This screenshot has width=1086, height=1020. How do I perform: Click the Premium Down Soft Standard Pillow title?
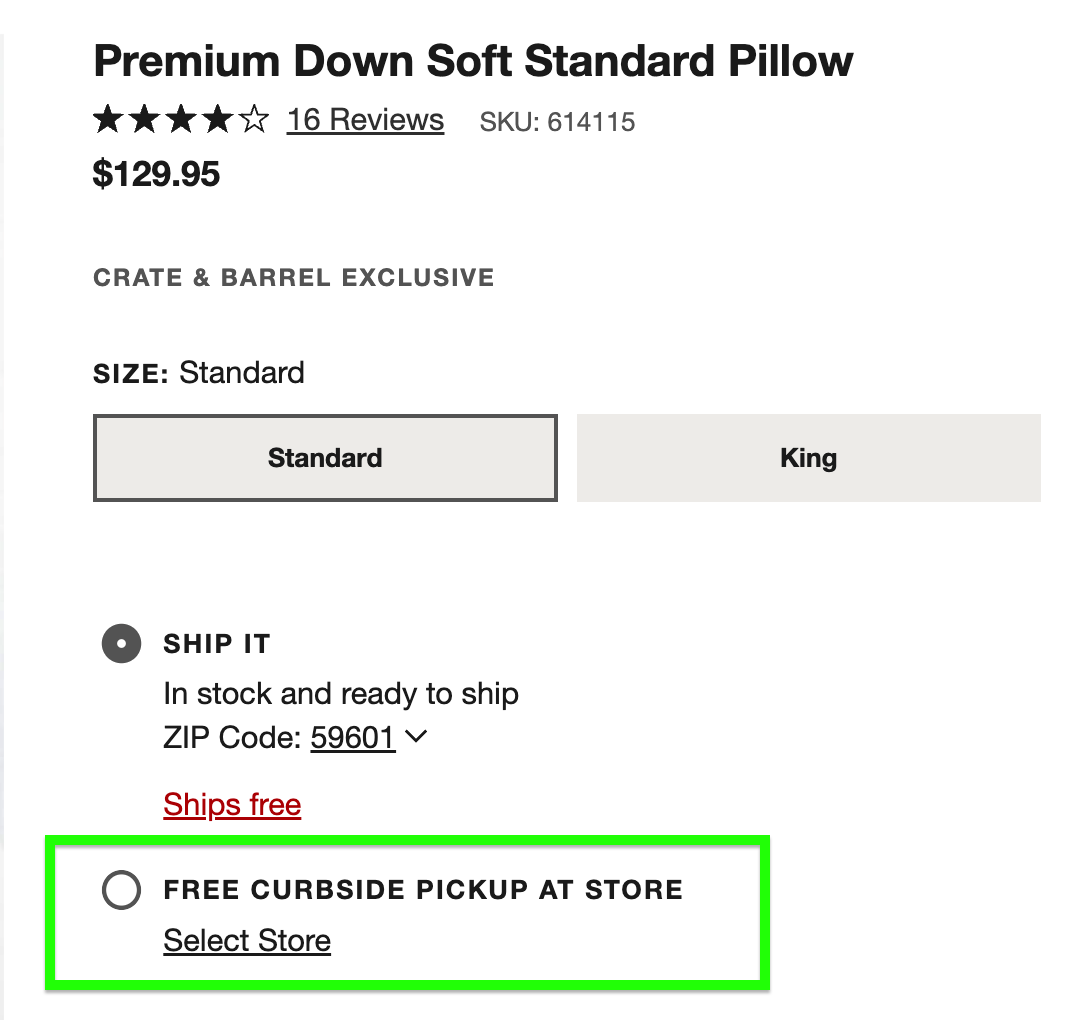(473, 62)
